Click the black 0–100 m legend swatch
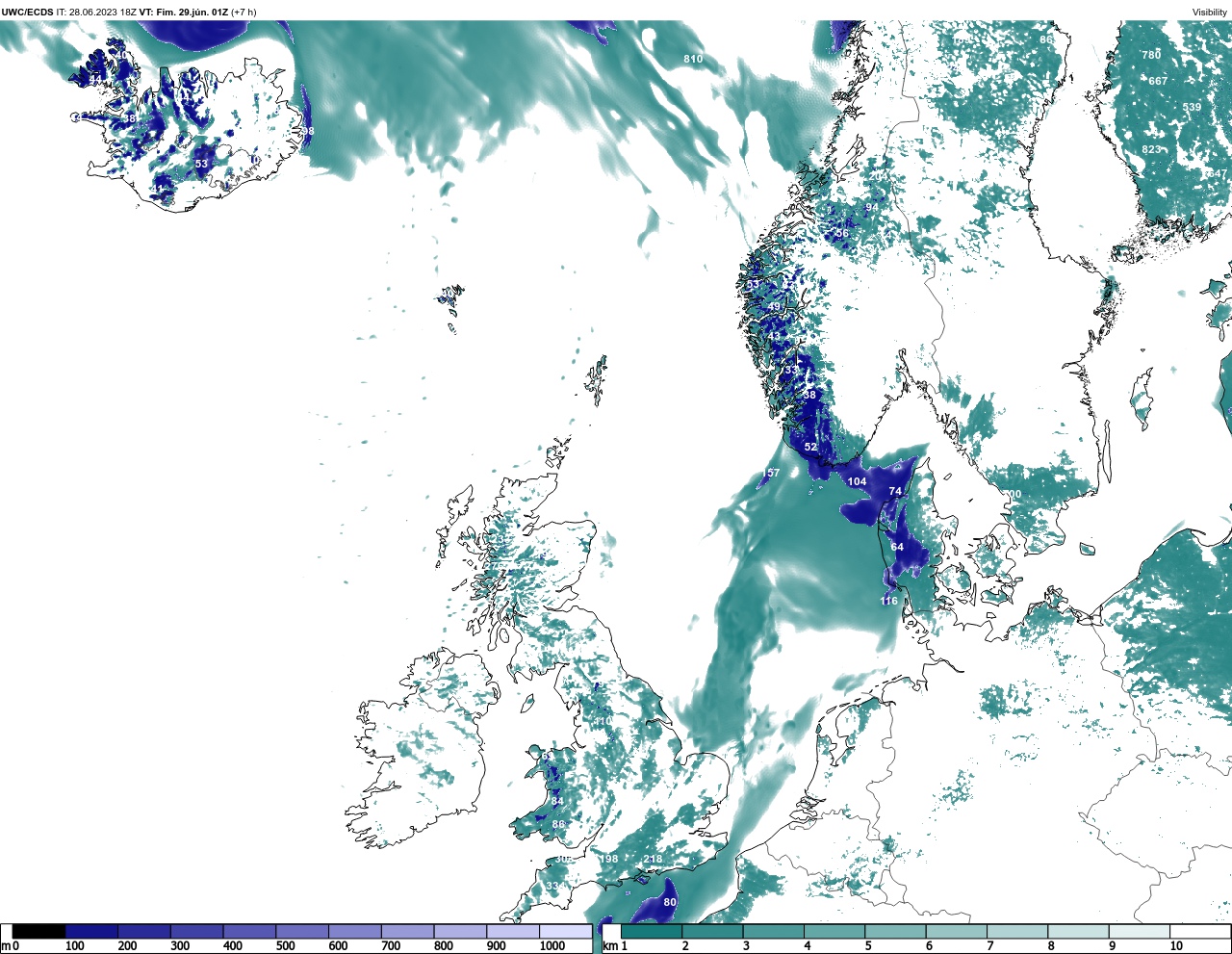The height and width of the screenshot is (954, 1232). [38, 932]
